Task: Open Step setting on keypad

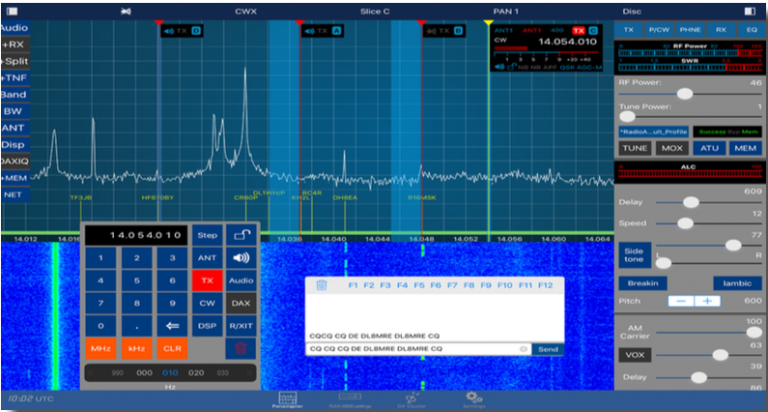Action: point(207,235)
